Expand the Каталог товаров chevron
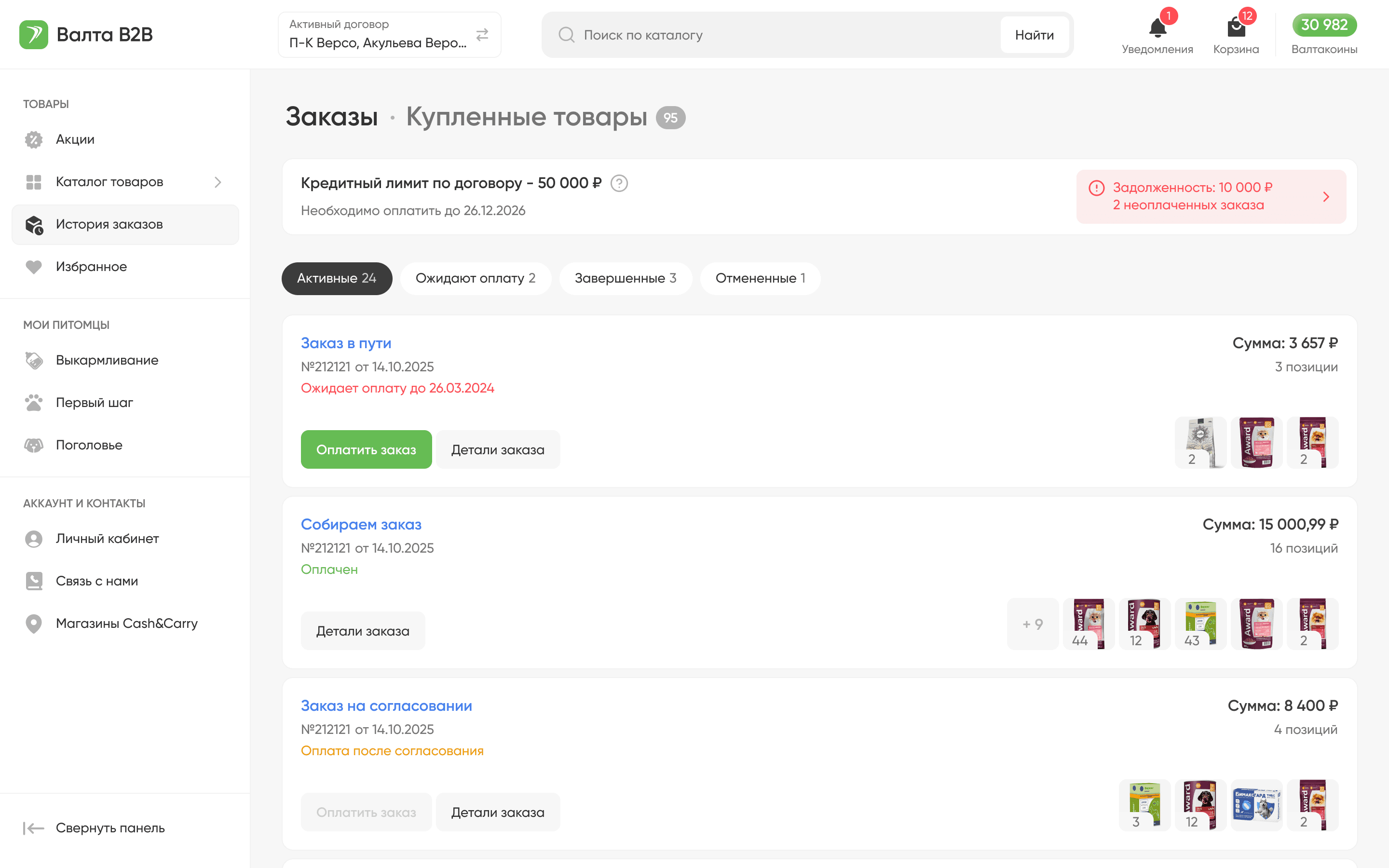The width and height of the screenshot is (1389, 868). (218, 182)
